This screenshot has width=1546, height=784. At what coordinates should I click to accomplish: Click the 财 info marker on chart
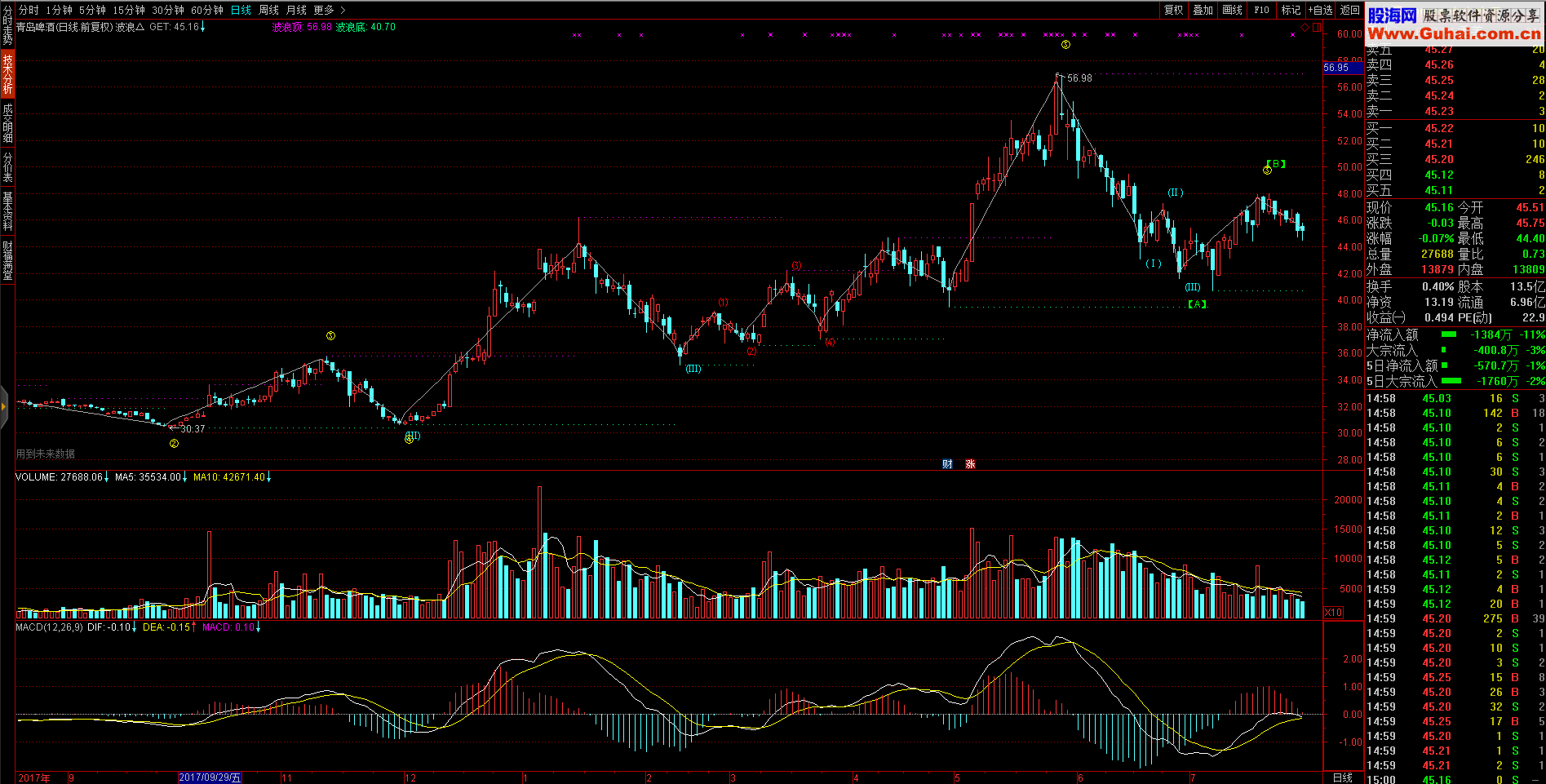point(947,463)
